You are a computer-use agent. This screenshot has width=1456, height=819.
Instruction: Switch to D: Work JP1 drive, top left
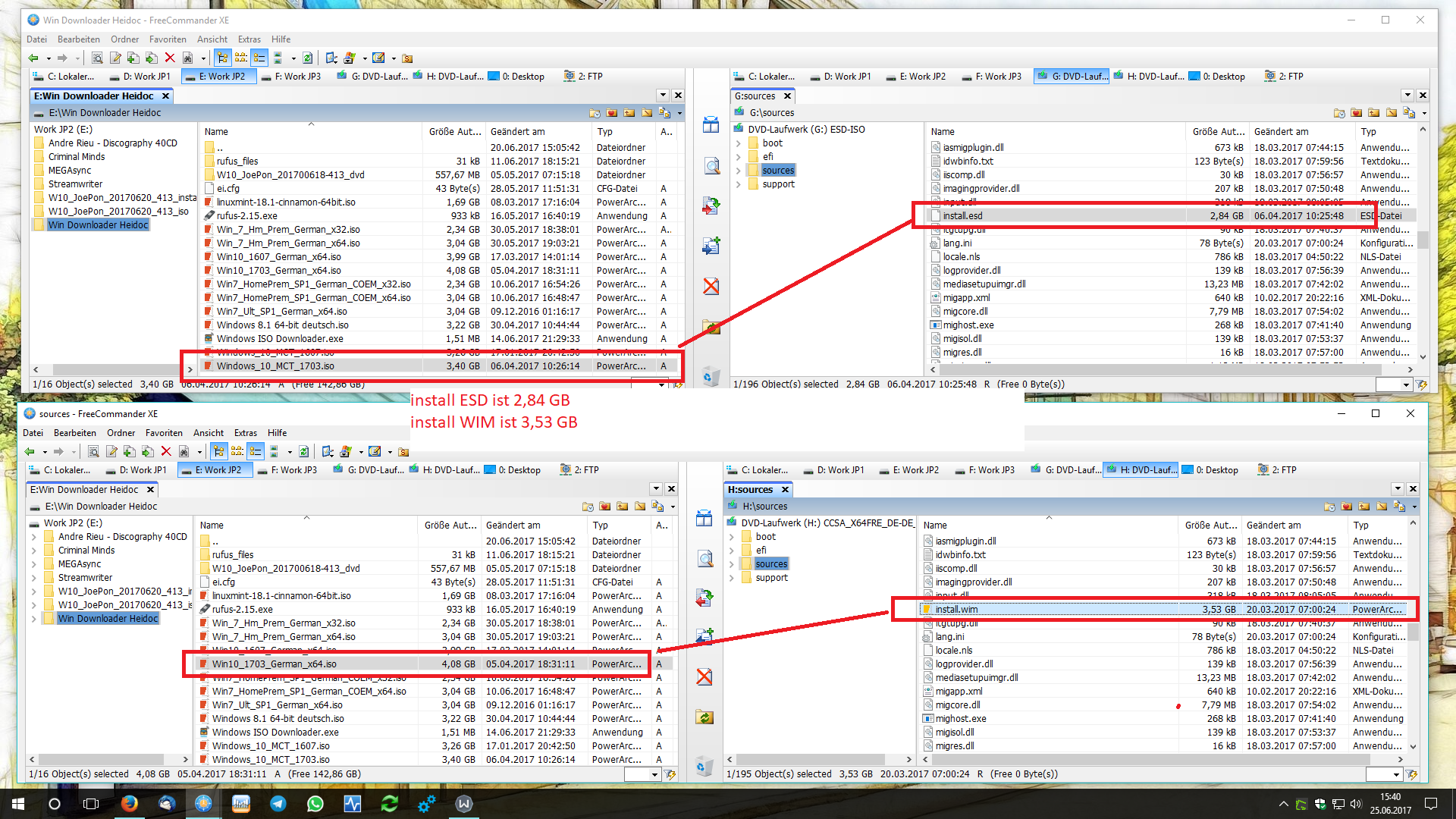(140, 77)
